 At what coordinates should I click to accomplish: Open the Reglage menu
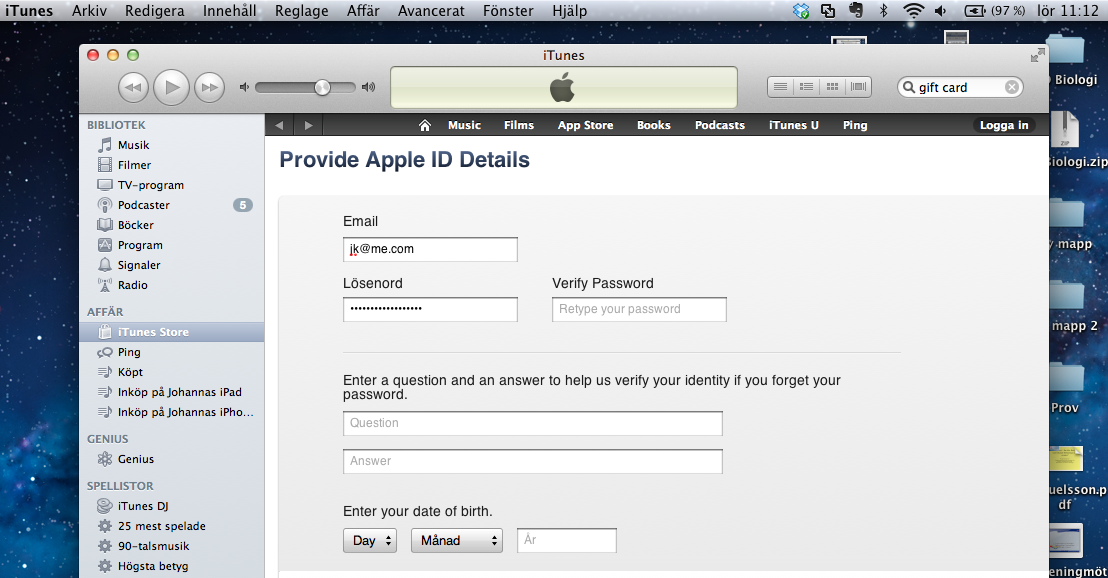302,11
